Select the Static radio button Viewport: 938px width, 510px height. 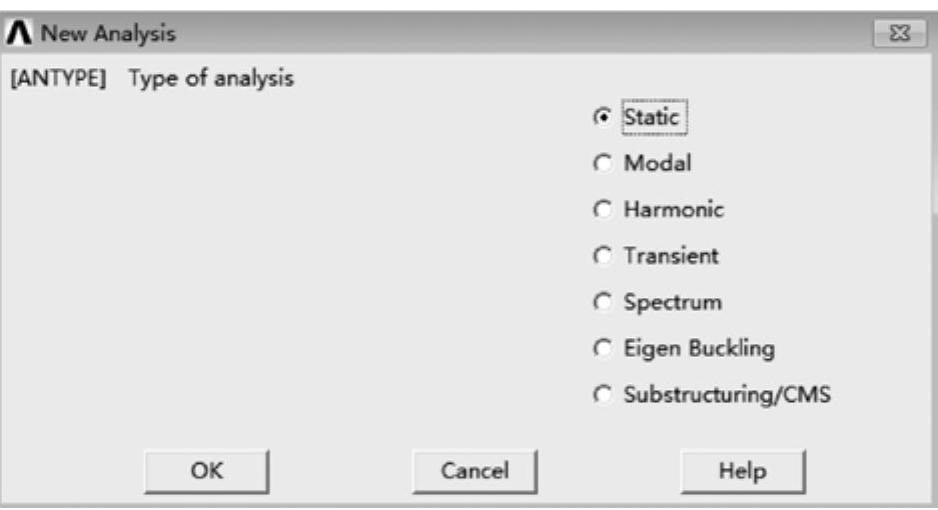(602, 117)
